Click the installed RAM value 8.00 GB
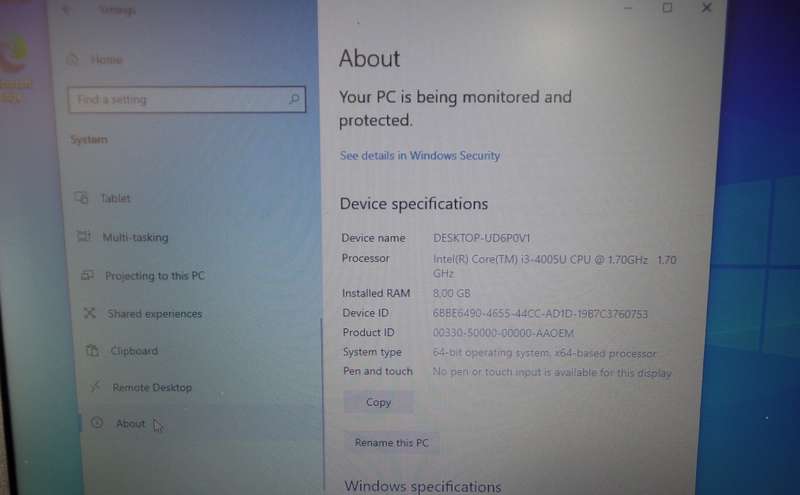 (452, 293)
